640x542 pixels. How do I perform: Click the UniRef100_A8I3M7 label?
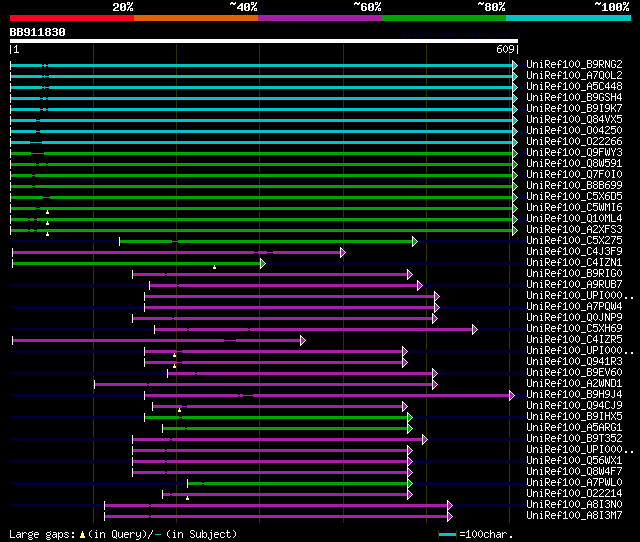pos(574,516)
